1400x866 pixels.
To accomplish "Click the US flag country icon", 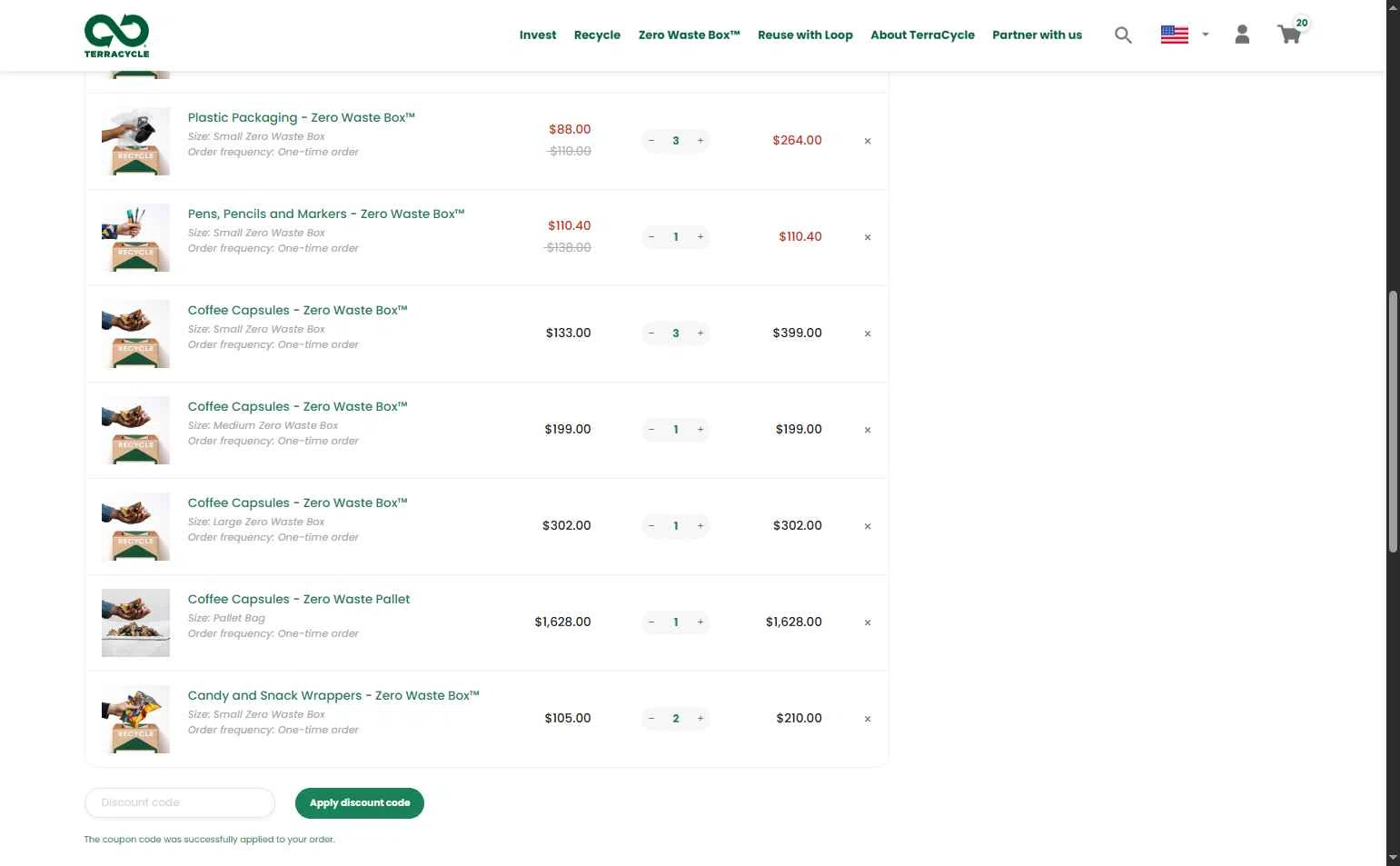I will [1175, 35].
